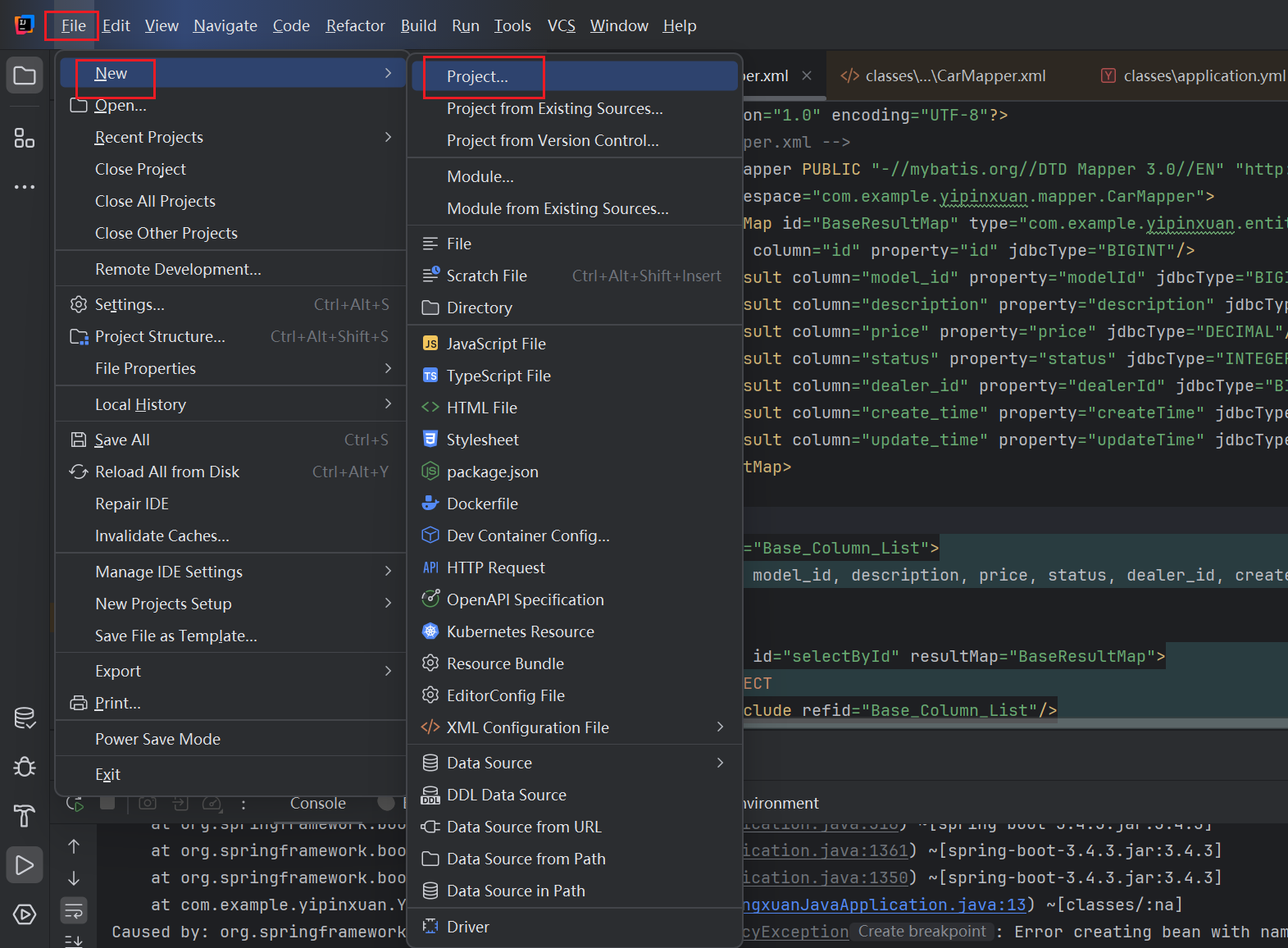Toggle Power Save Mode
The image size is (1288, 948).
(157, 739)
